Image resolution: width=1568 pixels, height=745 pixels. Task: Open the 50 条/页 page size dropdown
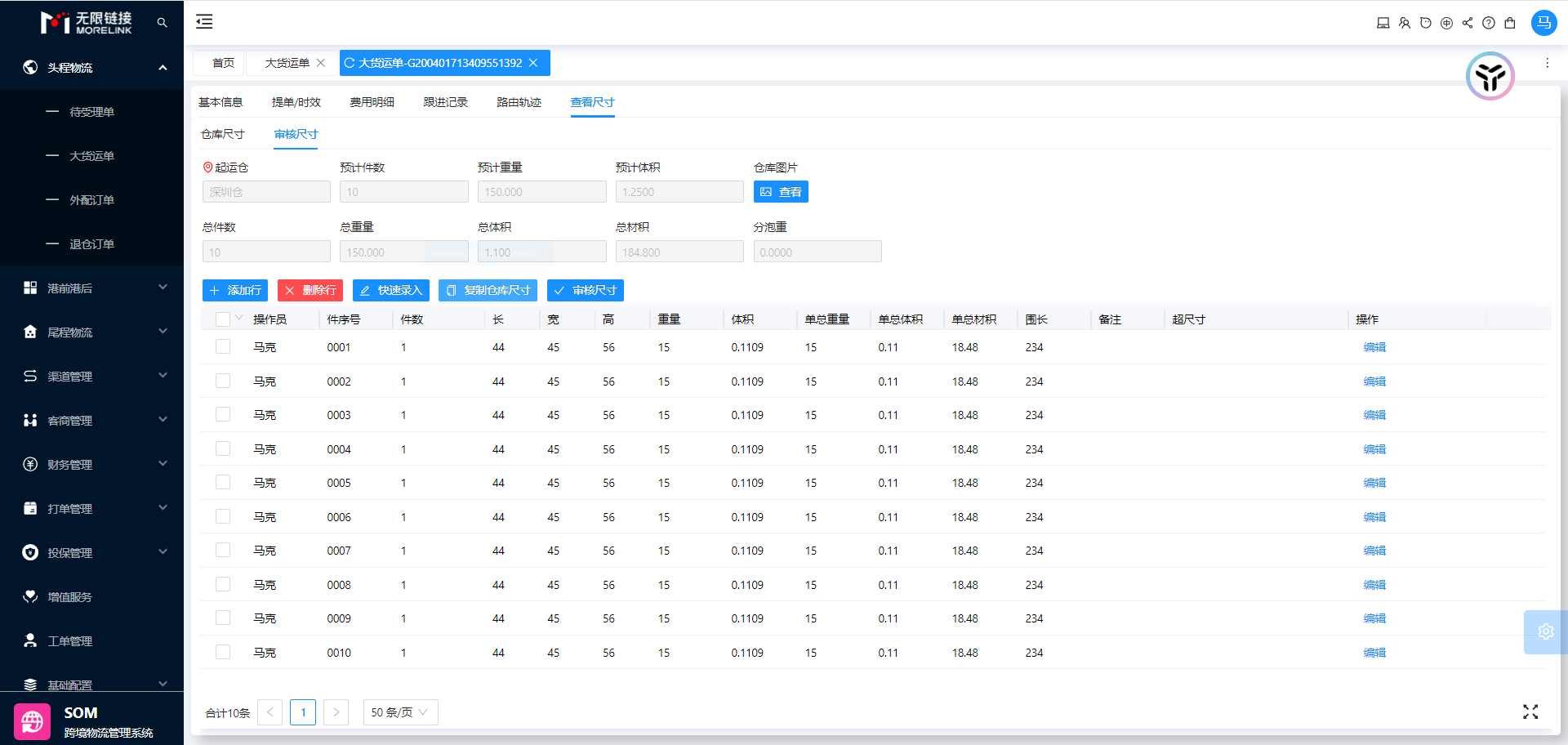[x=400, y=712]
